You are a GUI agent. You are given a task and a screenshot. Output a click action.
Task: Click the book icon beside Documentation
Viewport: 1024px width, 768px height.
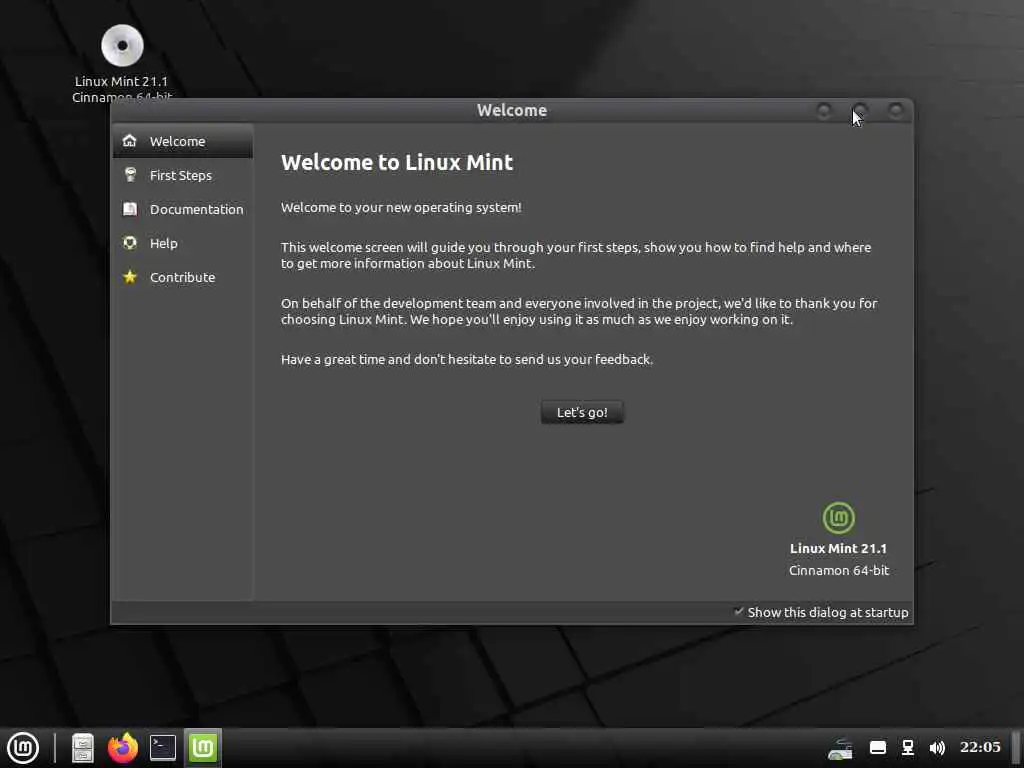coord(130,209)
